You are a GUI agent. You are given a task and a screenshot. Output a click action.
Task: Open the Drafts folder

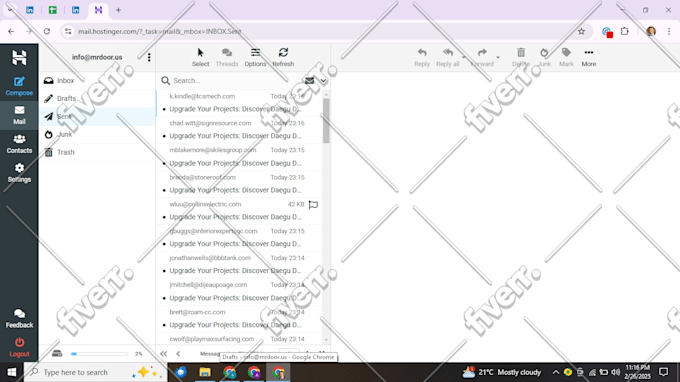[98, 98]
